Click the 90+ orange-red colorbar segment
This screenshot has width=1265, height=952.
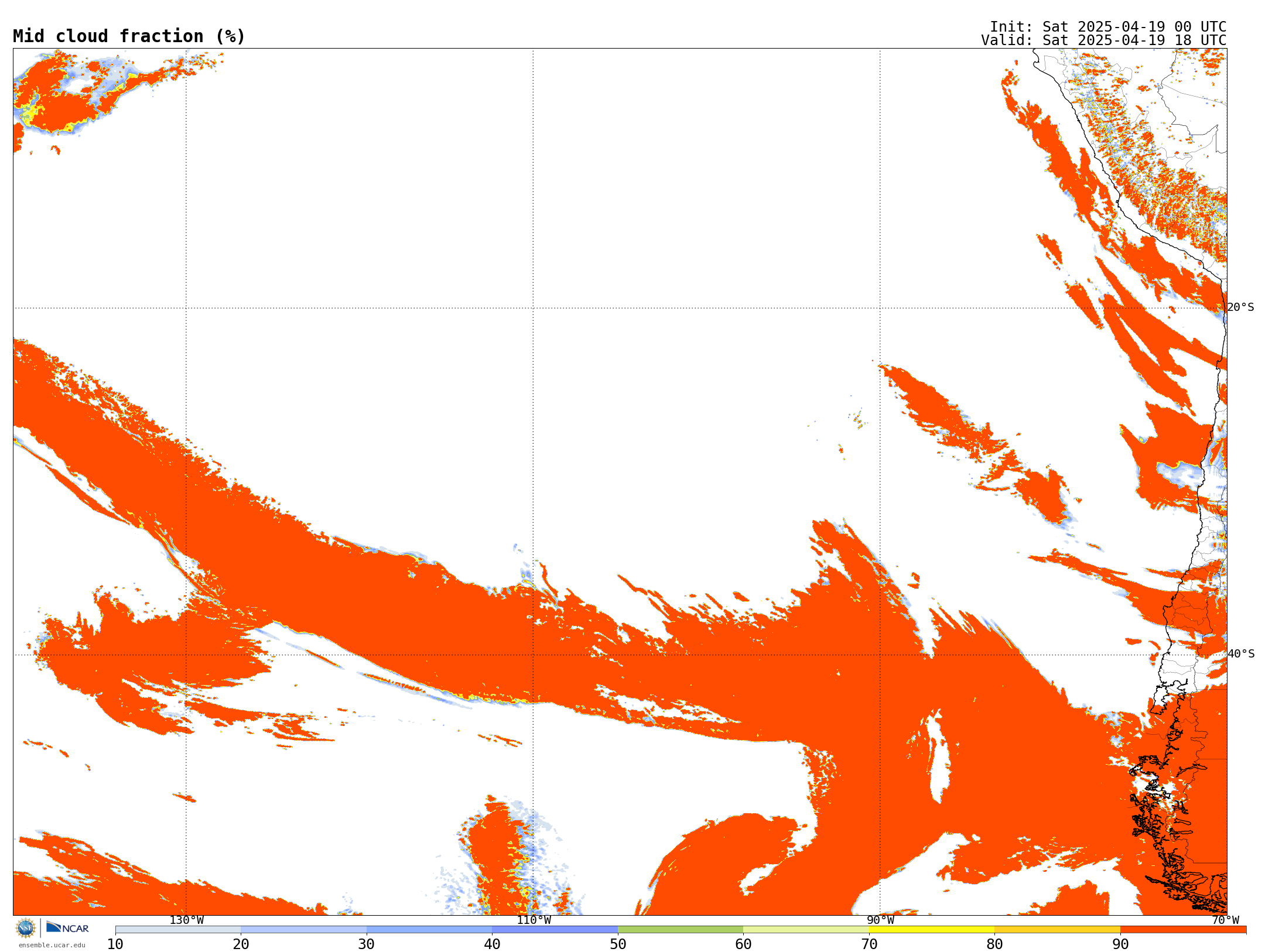point(1183,930)
